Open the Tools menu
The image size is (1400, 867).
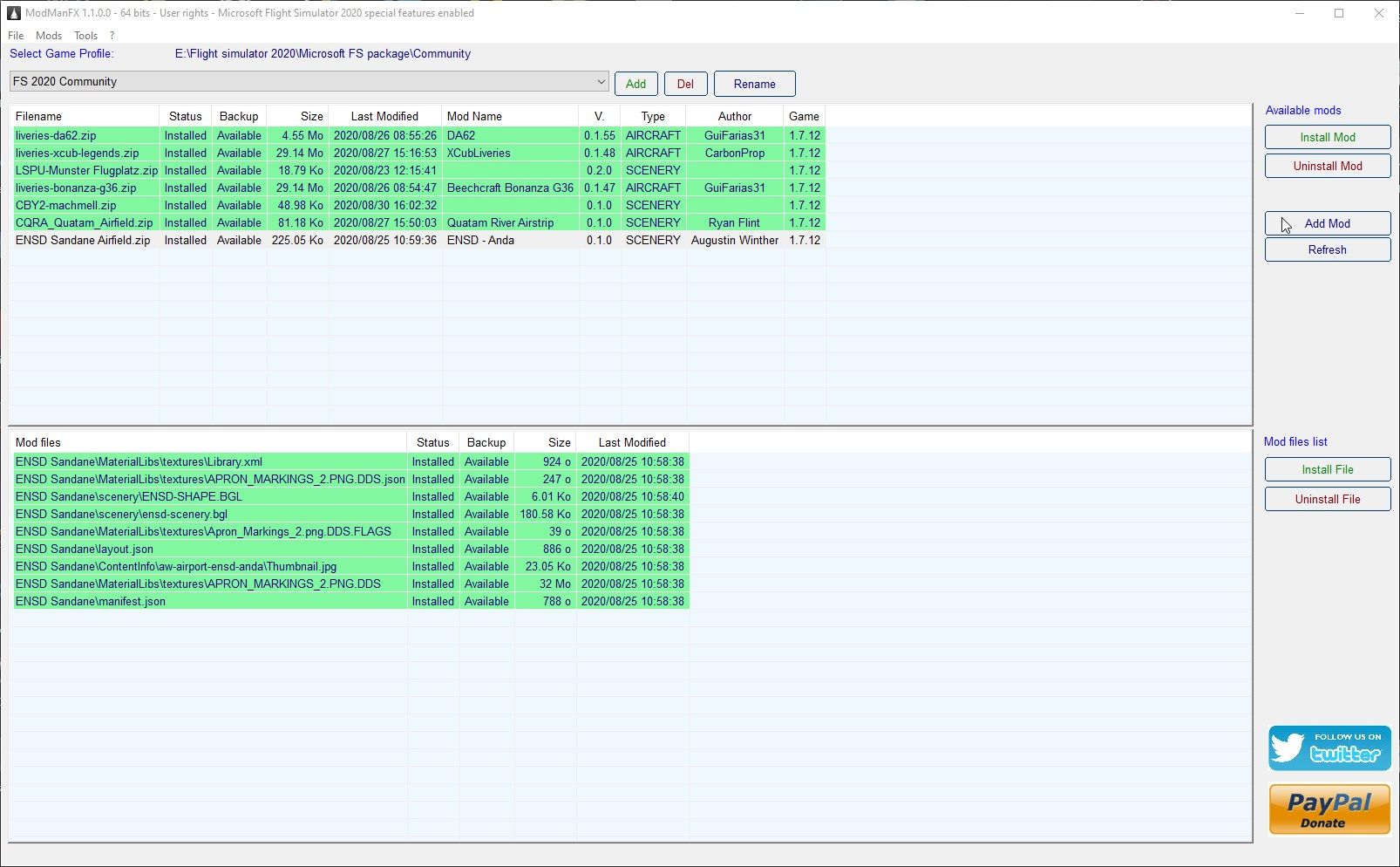(85, 36)
